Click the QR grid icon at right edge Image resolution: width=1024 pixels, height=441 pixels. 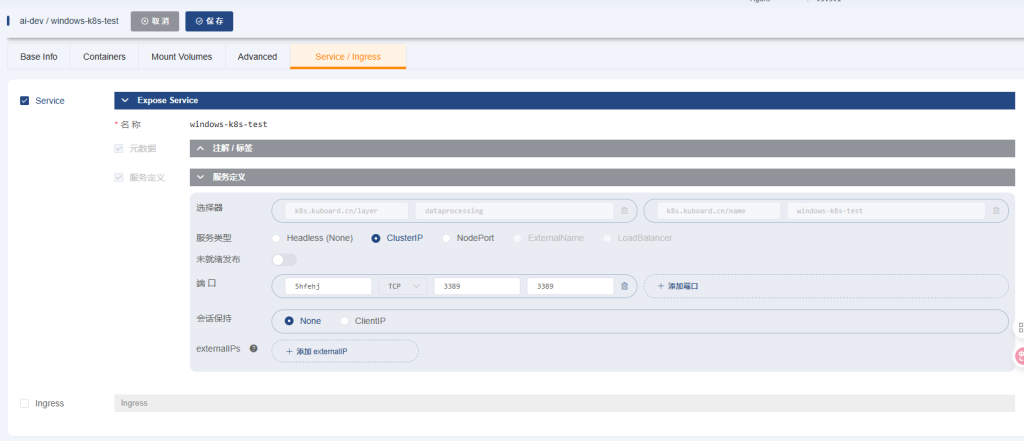coord(1019,327)
